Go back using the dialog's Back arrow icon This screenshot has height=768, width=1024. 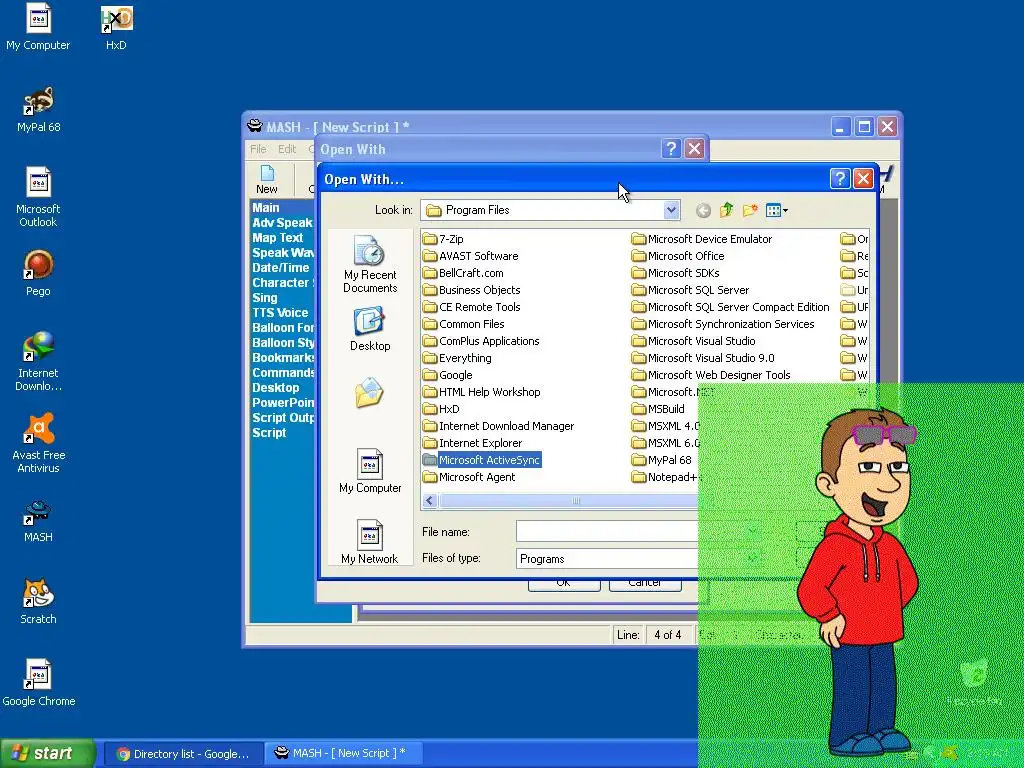click(x=703, y=210)
